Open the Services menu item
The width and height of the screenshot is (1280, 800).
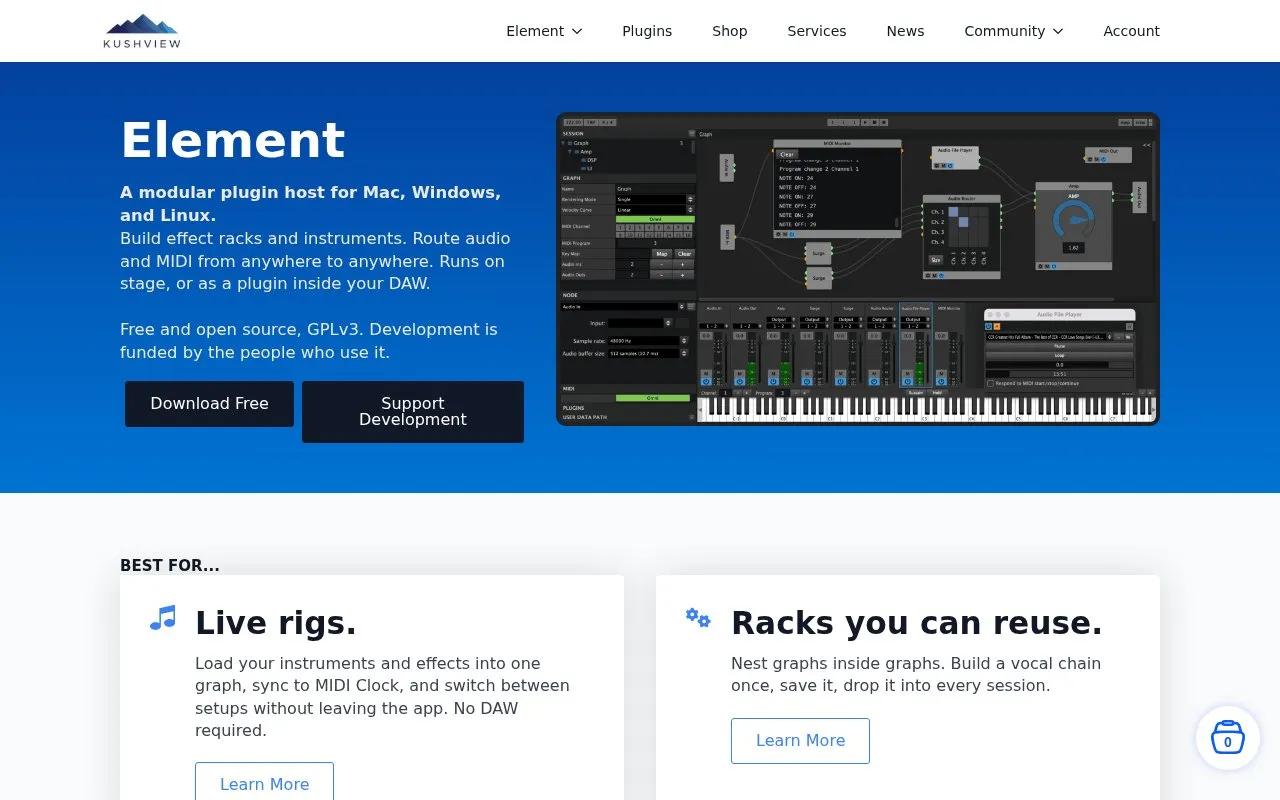coord(817,31)
